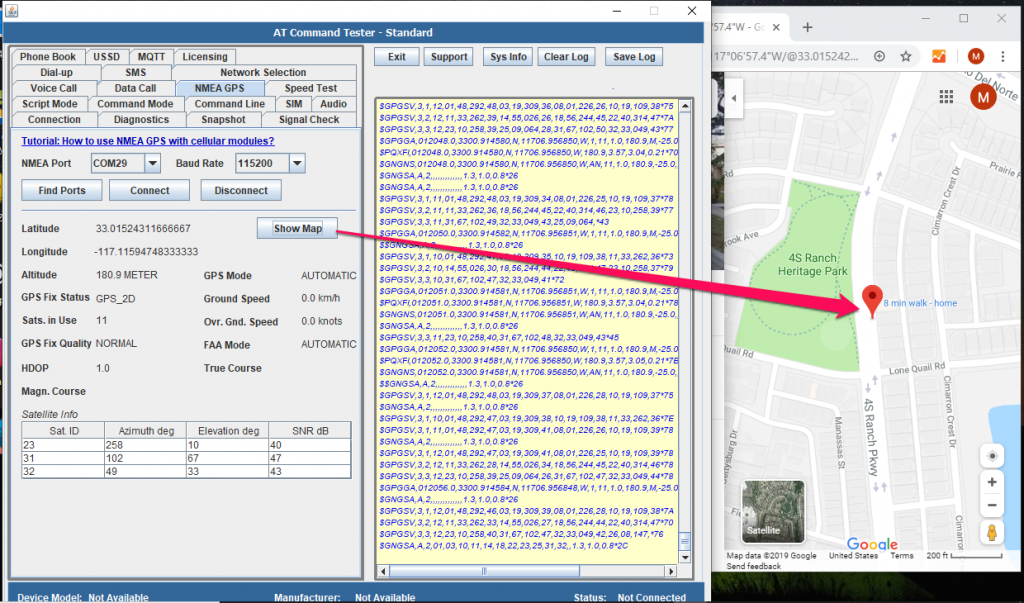Go to the Network Selection tab

click(263, 73)
